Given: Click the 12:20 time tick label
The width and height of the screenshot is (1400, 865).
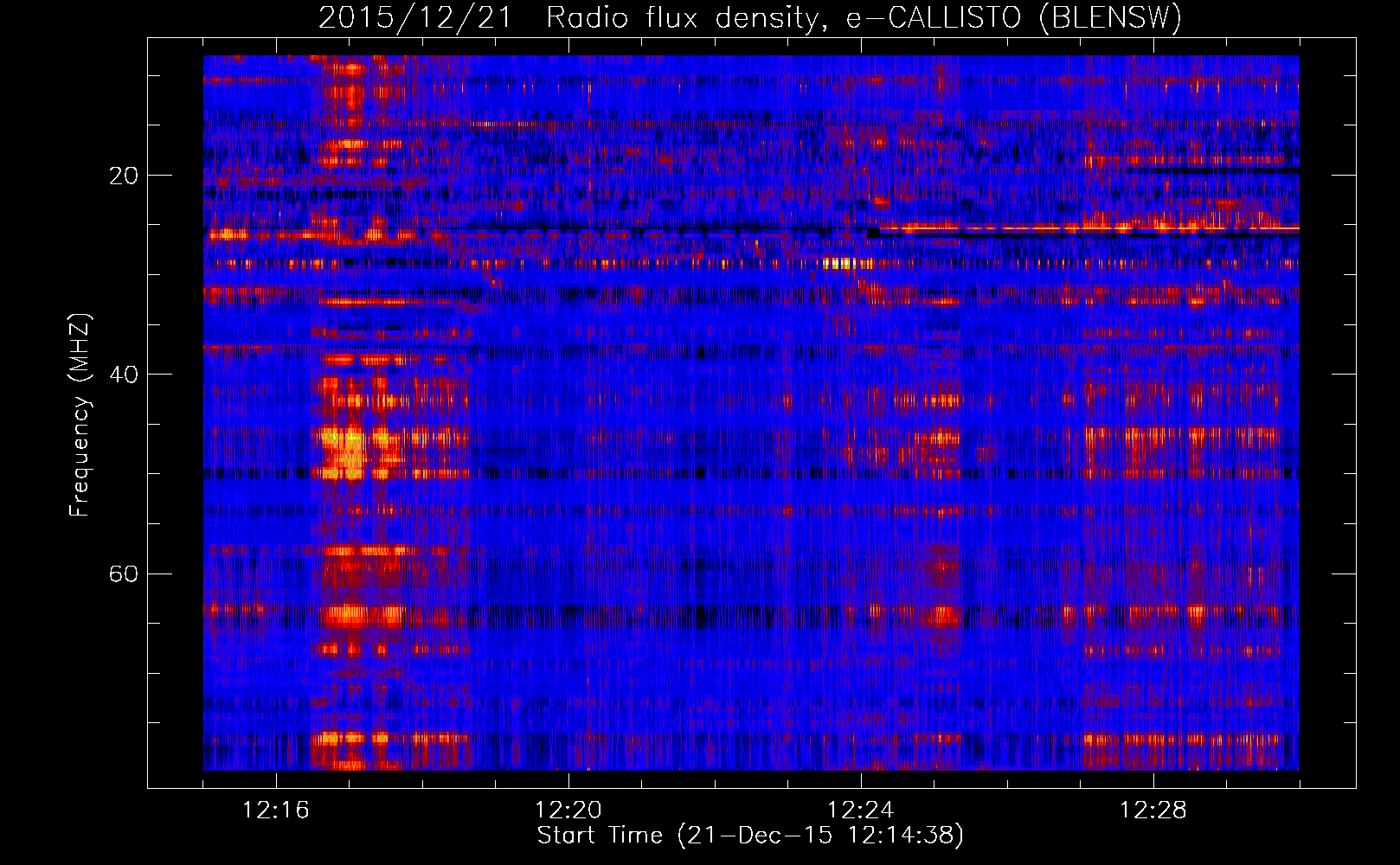Looking at the screenshot, I should (568, 811).
